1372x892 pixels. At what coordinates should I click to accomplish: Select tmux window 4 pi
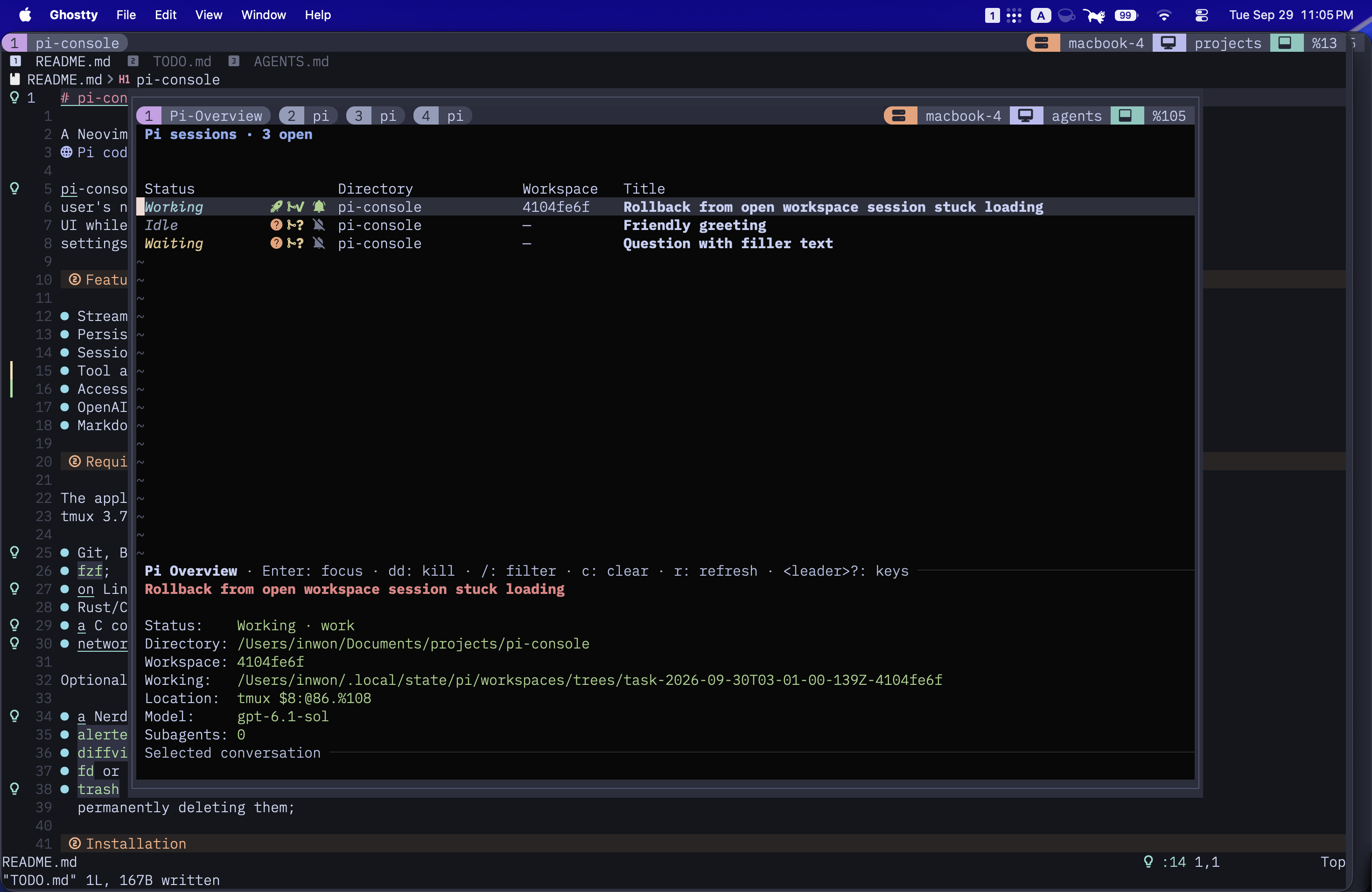(x=442, y=116)
